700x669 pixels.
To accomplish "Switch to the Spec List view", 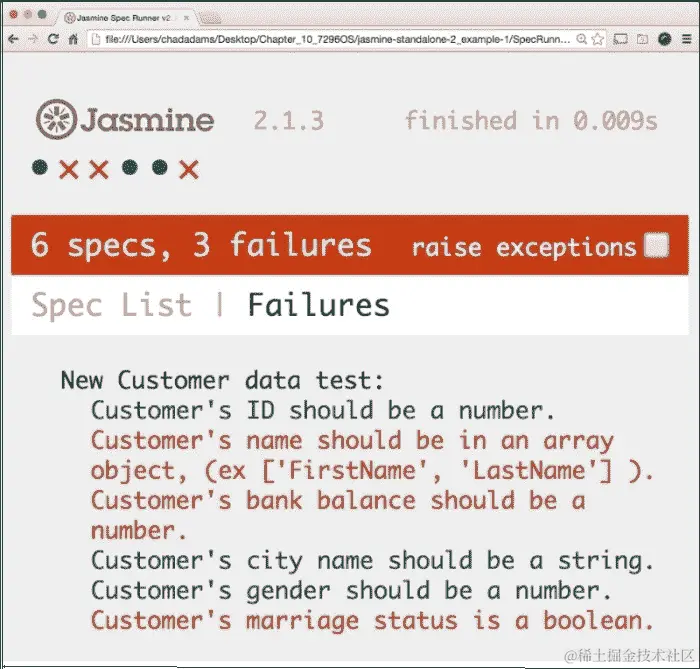I will (x=112, y=305).
